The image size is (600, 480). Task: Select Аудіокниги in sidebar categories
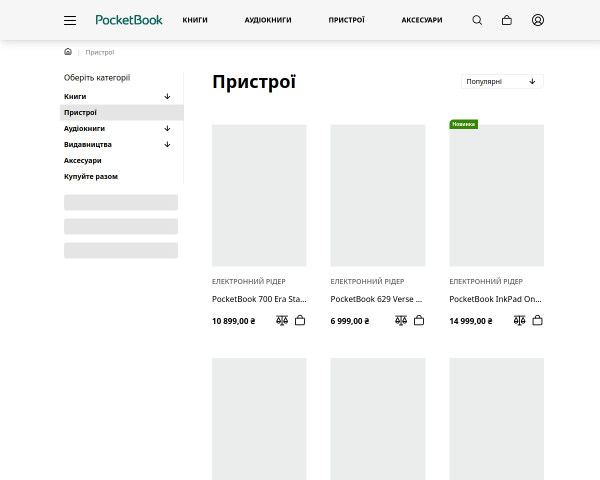(x=84, y=129)
